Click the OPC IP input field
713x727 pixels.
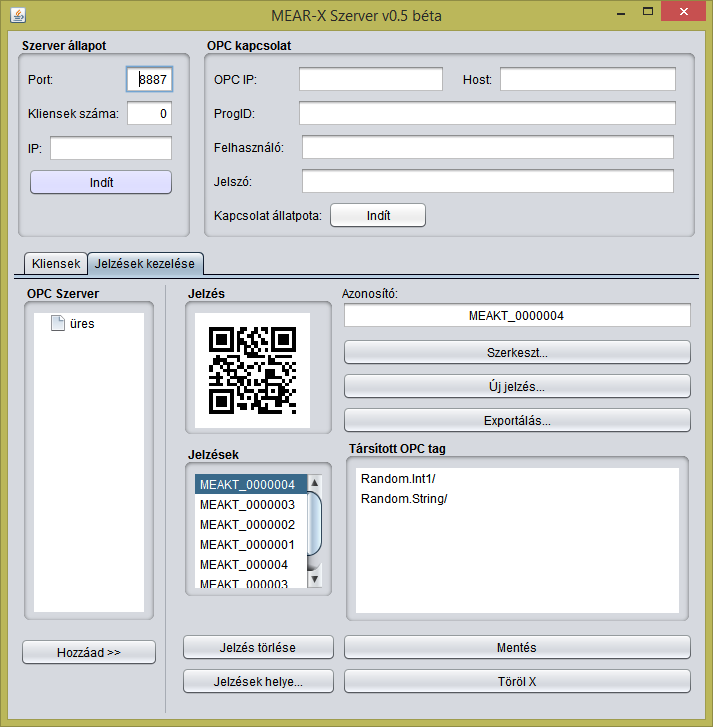tap(371, 79)
